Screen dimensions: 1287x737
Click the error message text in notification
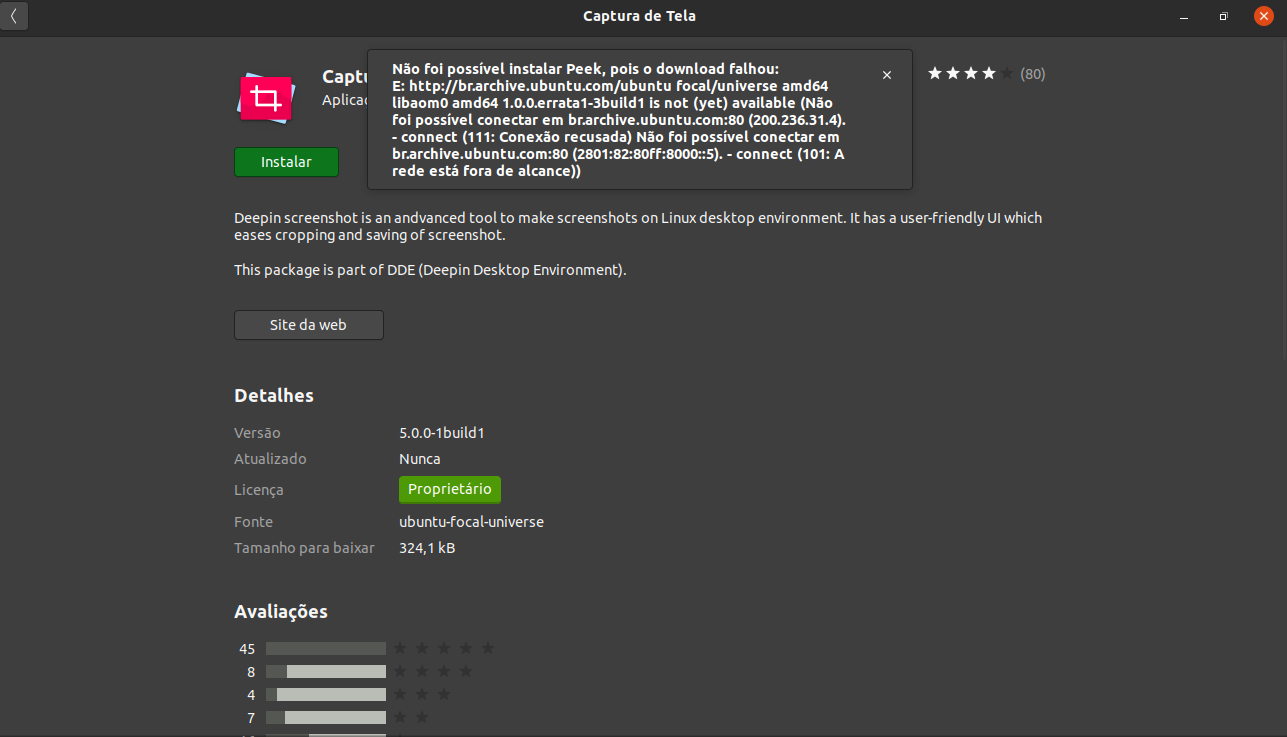coord(620,119)
